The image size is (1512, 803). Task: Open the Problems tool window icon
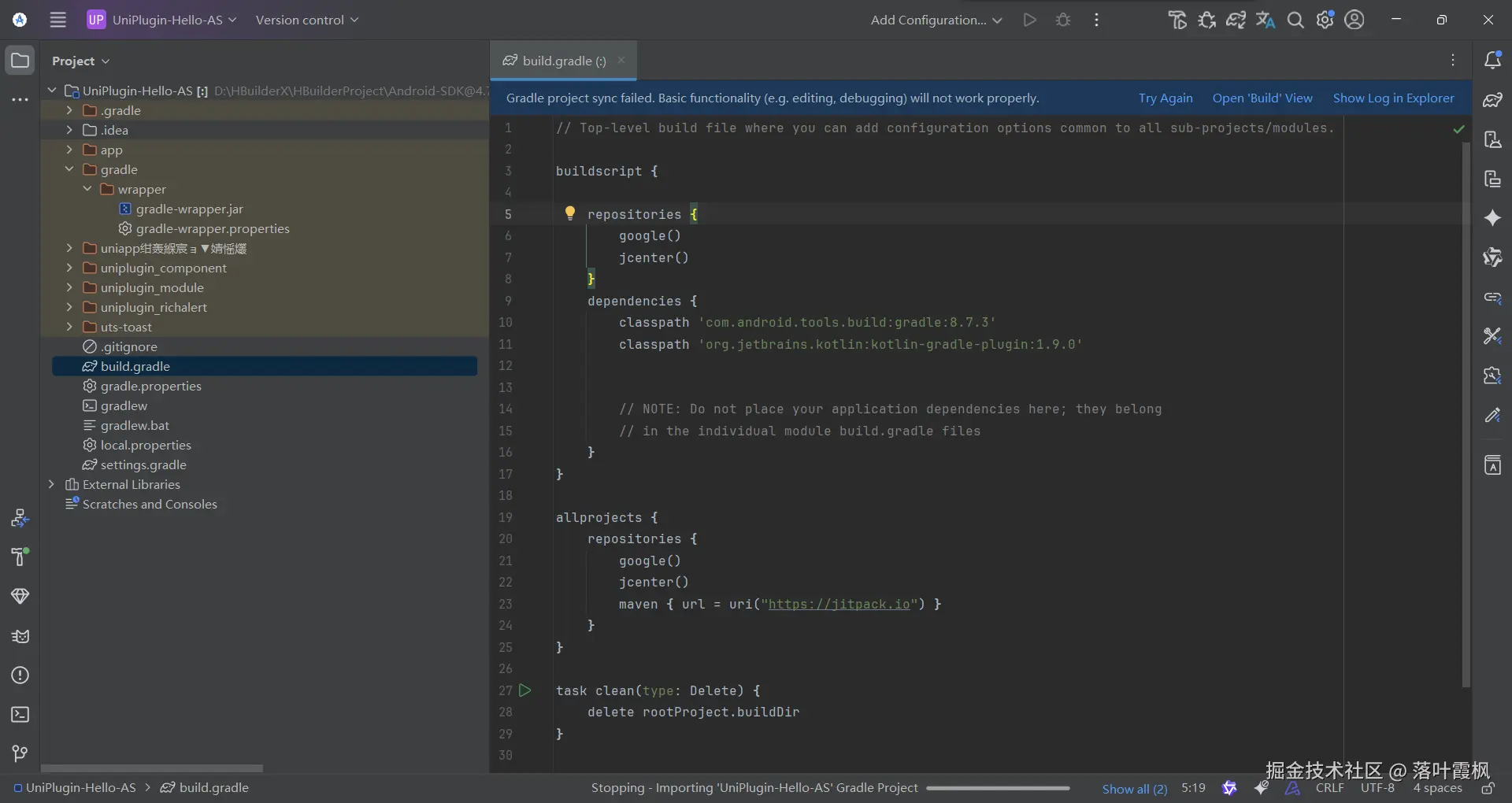pos(20,675)
